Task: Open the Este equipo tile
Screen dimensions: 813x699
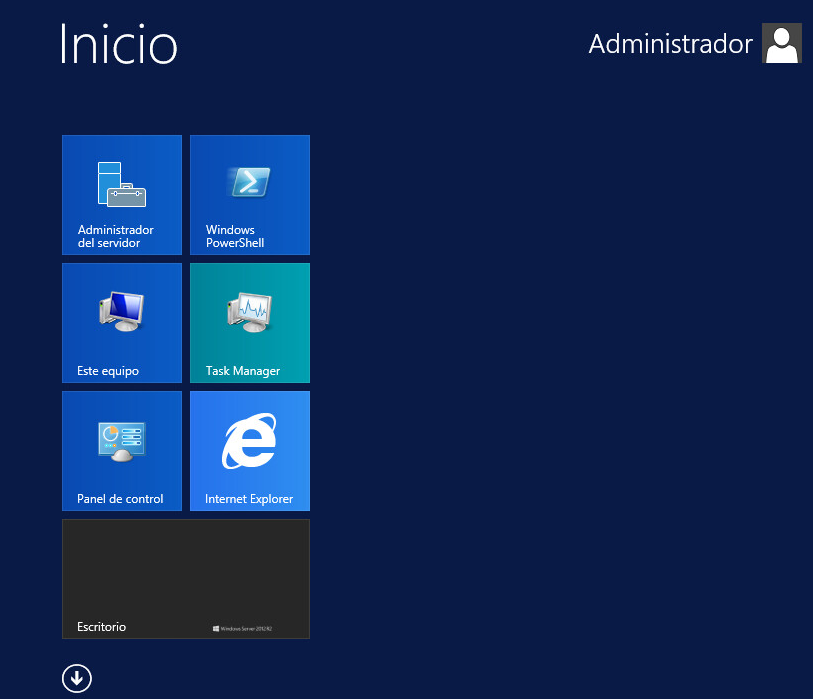Action: tap(122, 323)
